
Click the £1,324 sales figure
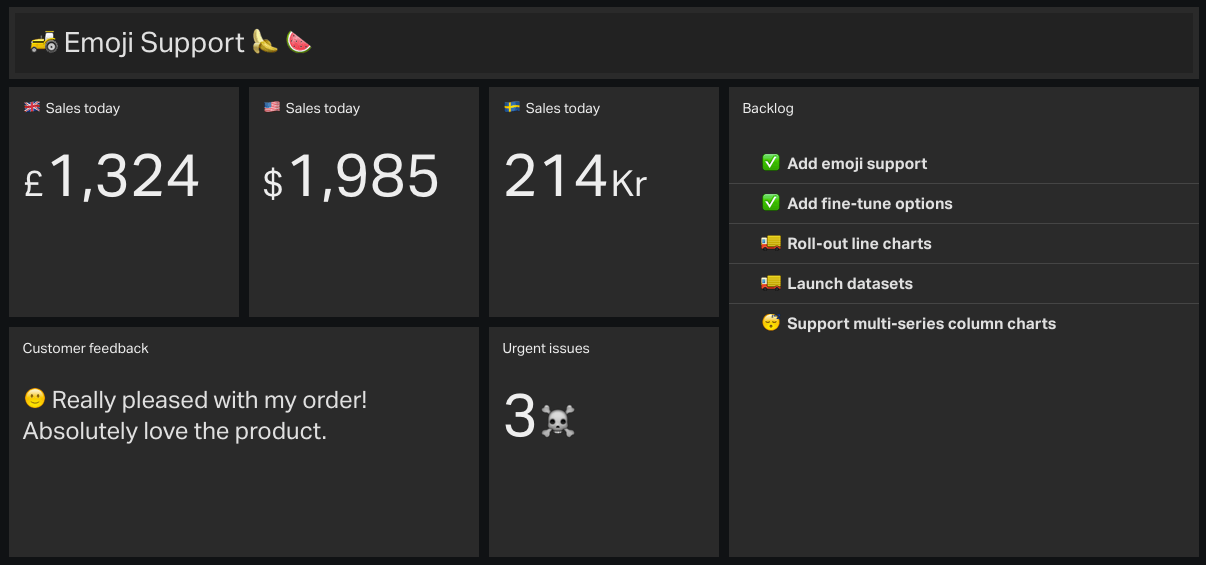click(x=112, y=177)
